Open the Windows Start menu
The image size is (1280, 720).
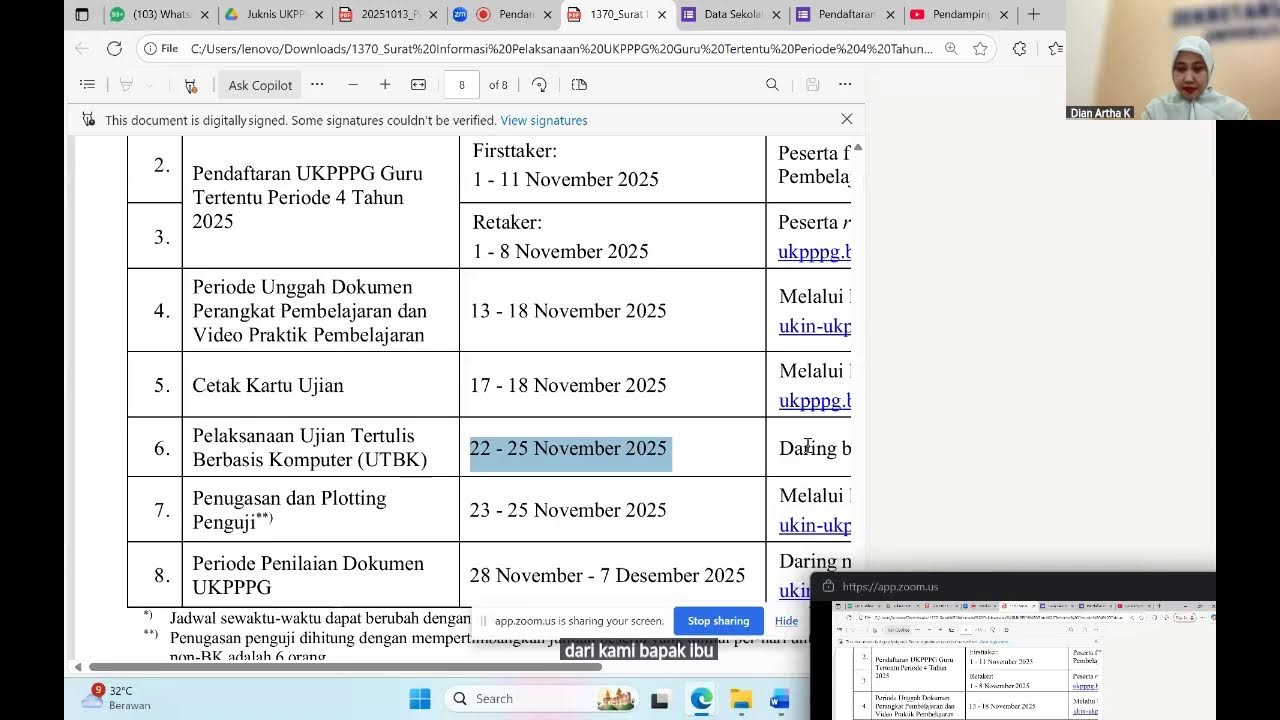(420, 699)
